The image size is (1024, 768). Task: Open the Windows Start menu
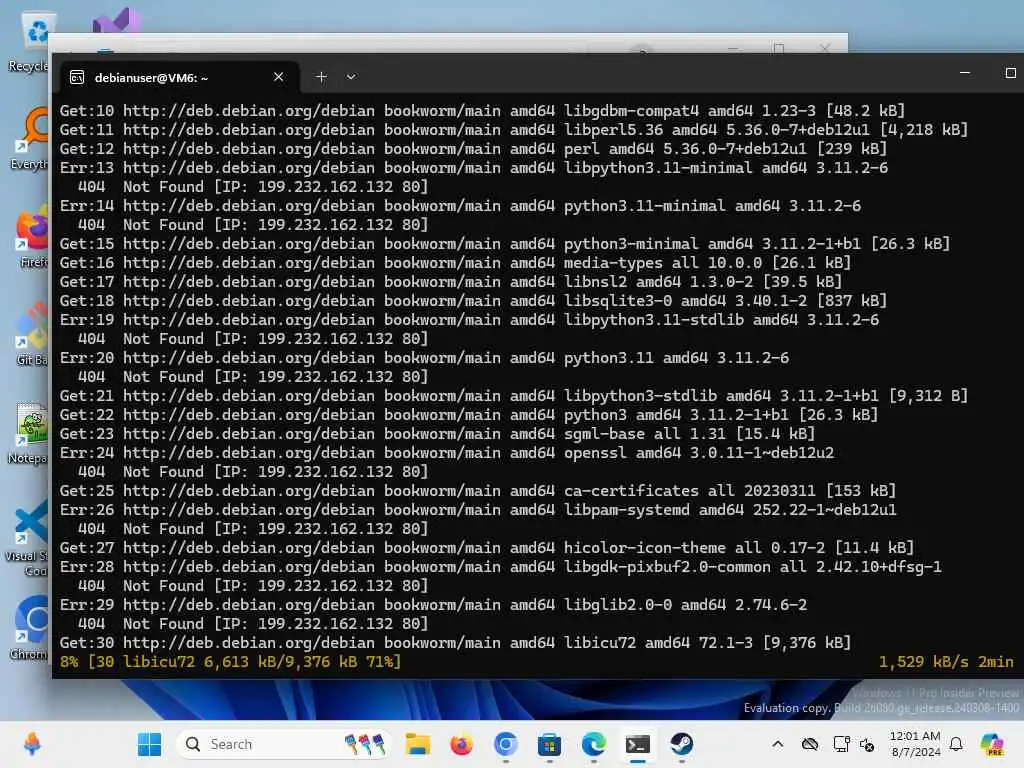pyautogui.click(x=150, y=744)
